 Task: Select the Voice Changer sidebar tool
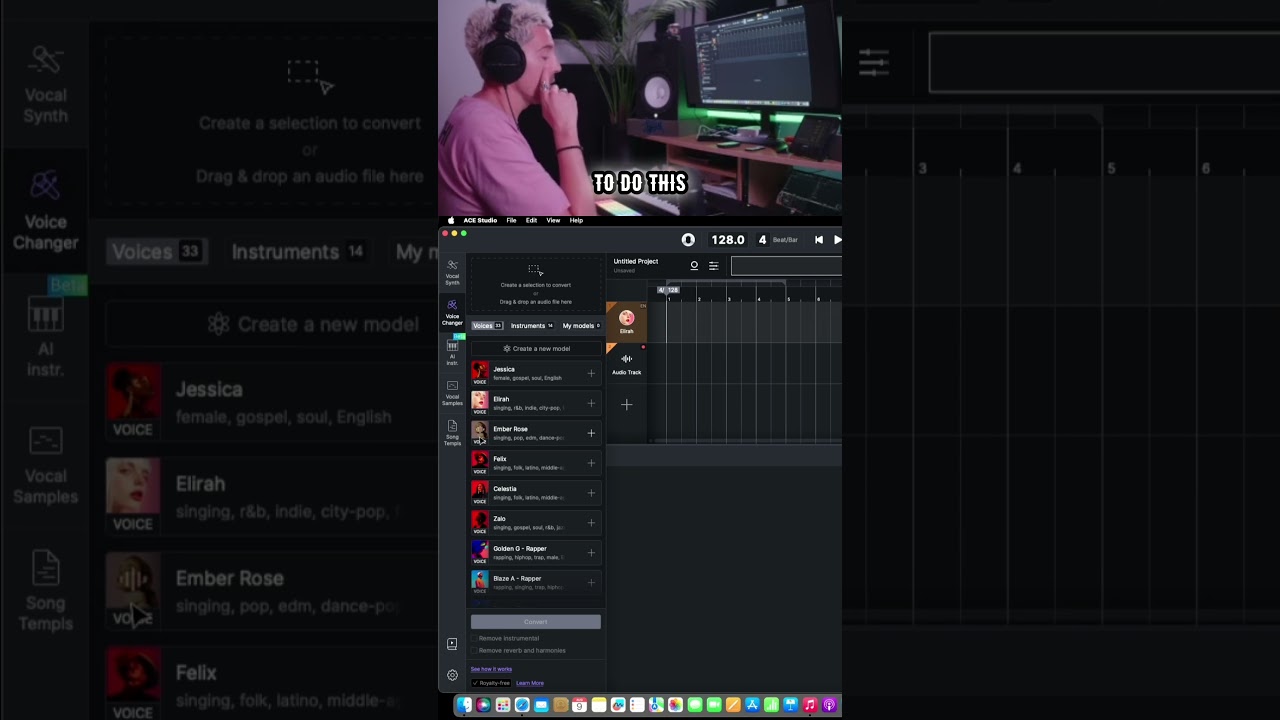pyautogui.click(x=452, y=313)
